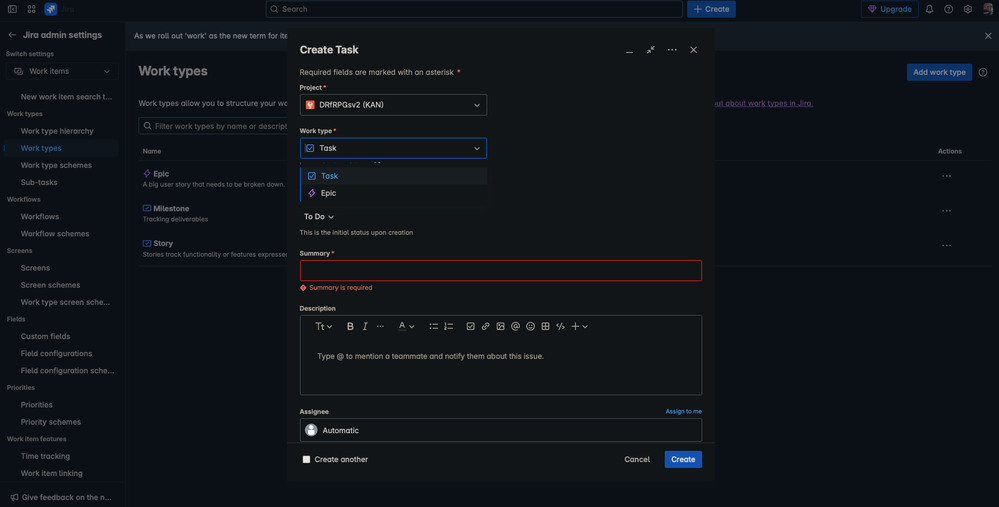Insert @ mention in description
The height and width of the screenshot is (507, 999).
[x=515, y=326]
